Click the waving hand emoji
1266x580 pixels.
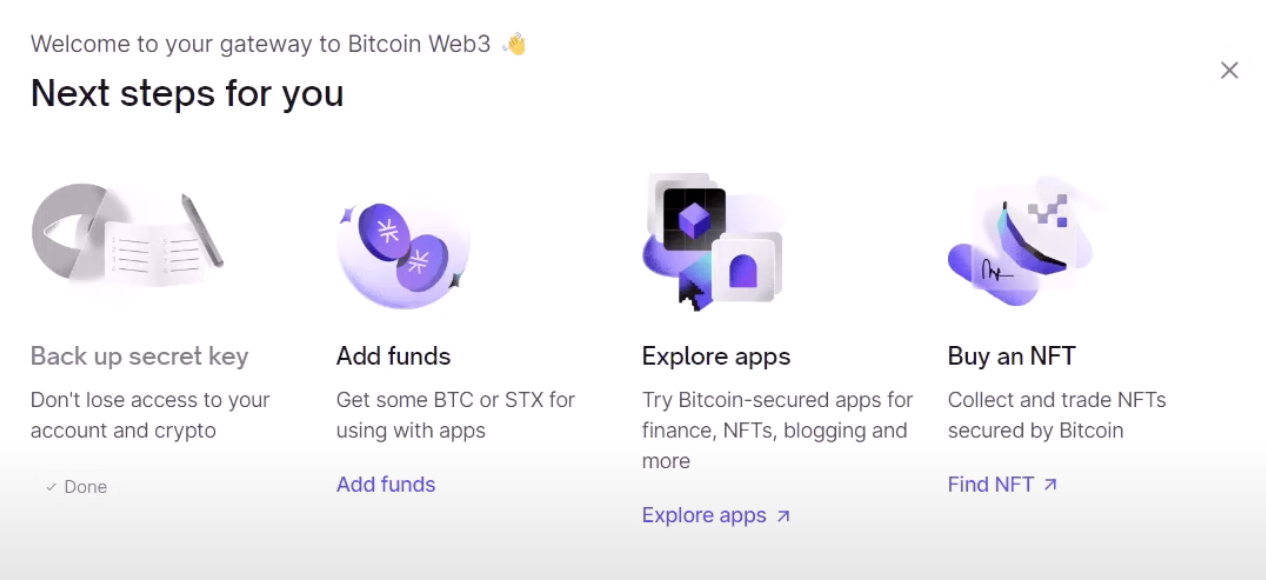tap(514, 44)
